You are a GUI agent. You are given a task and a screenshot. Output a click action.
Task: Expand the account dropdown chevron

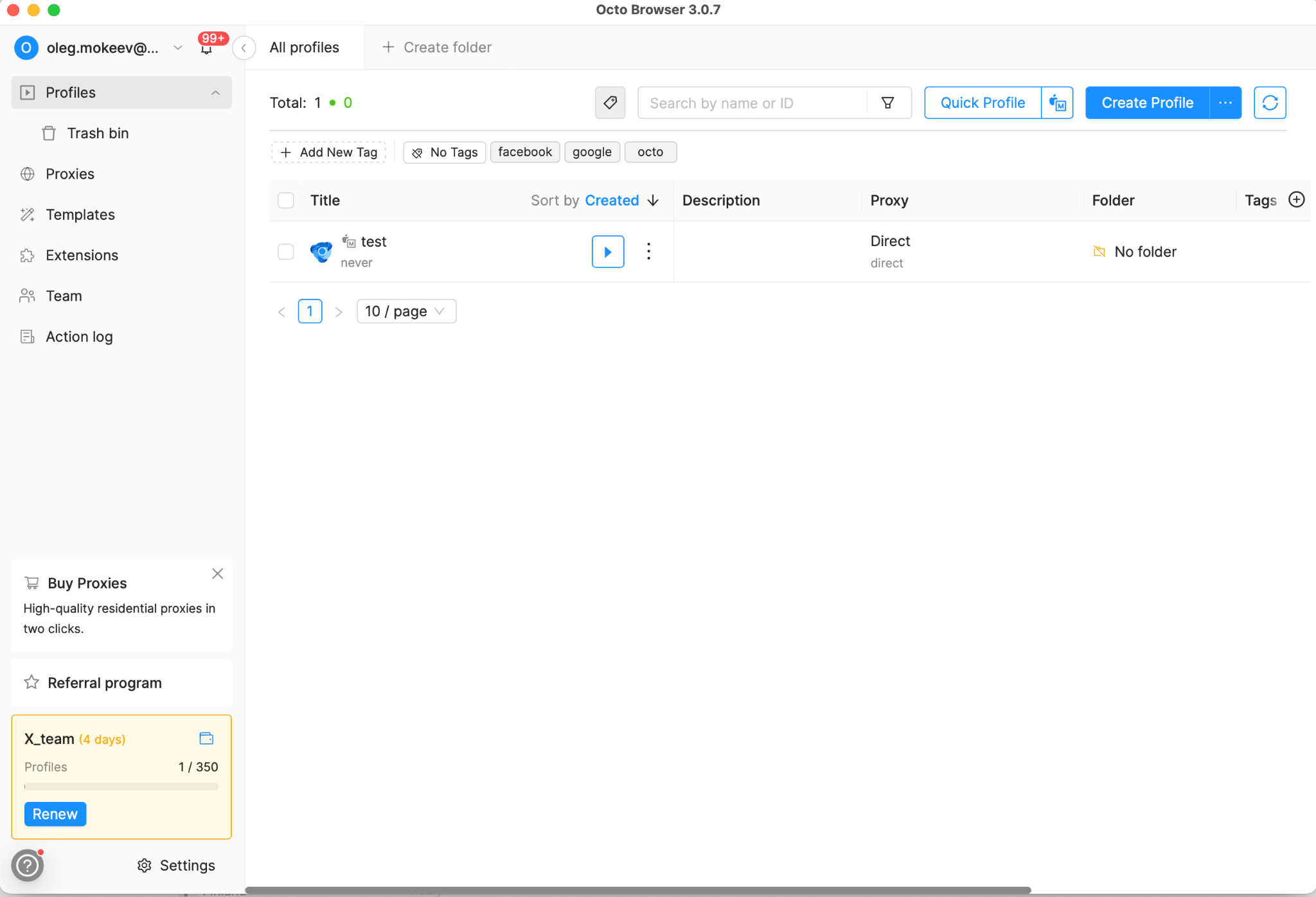(x=178, y=48)
